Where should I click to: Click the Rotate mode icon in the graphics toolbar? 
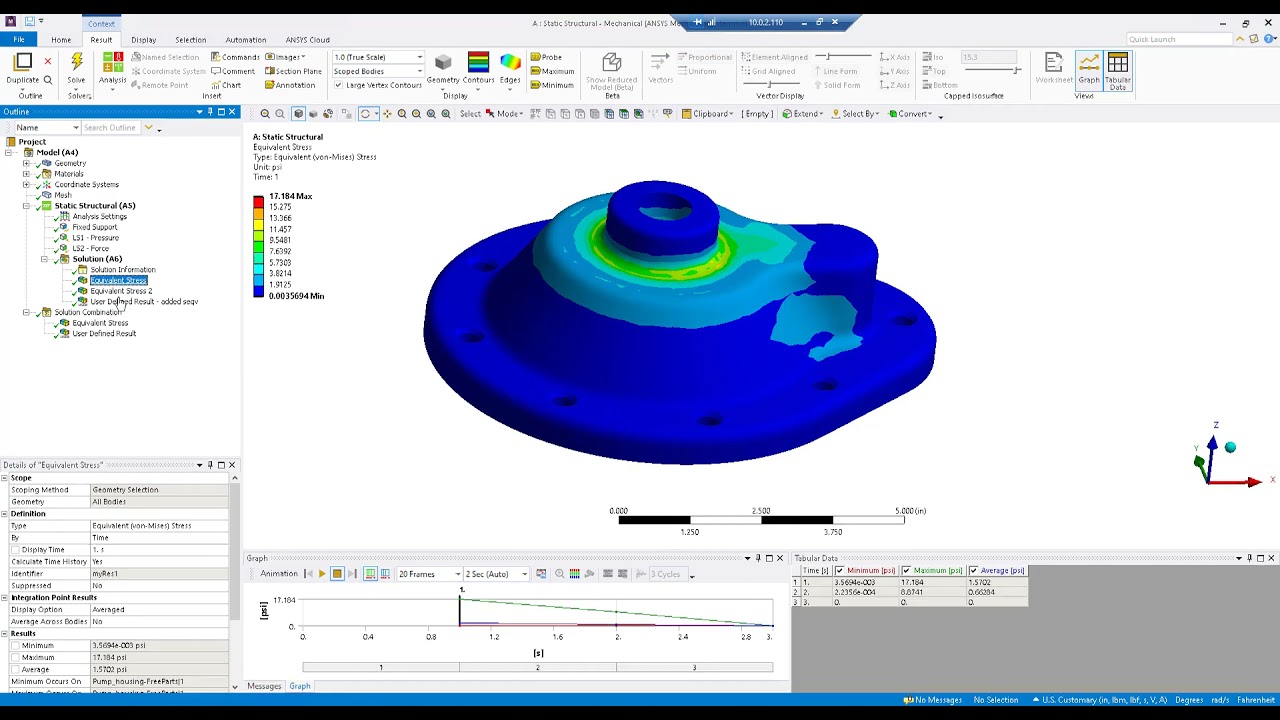[365, 114]
